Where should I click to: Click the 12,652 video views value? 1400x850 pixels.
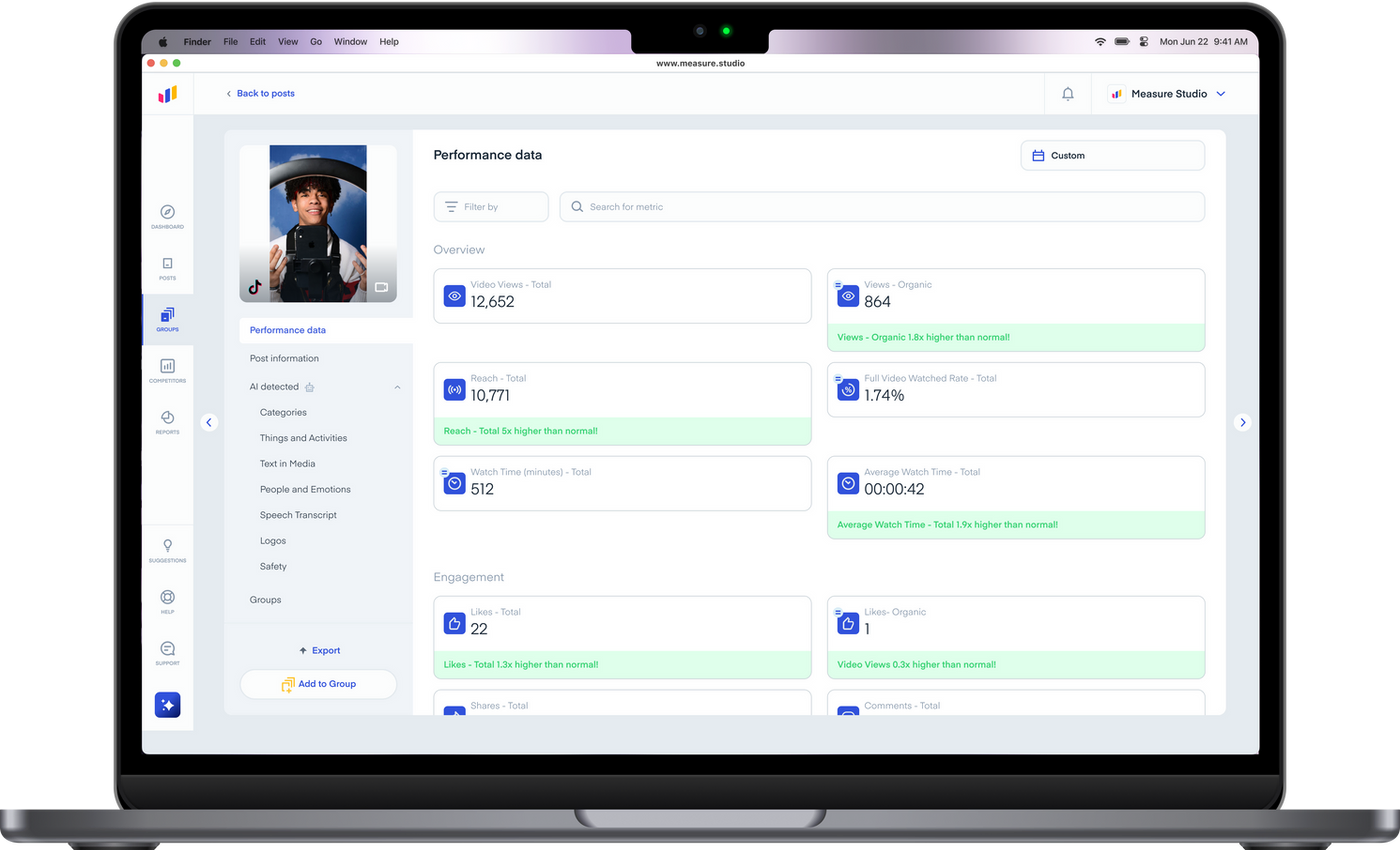pos(493,301)
